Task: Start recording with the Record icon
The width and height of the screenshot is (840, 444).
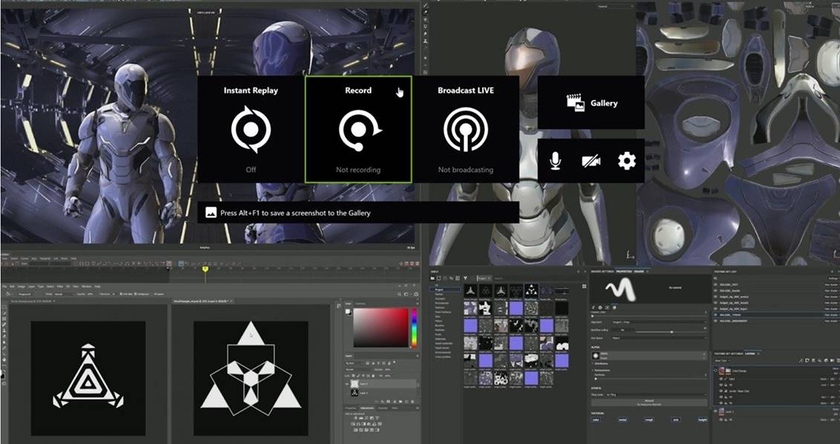Action: [358, 130]
